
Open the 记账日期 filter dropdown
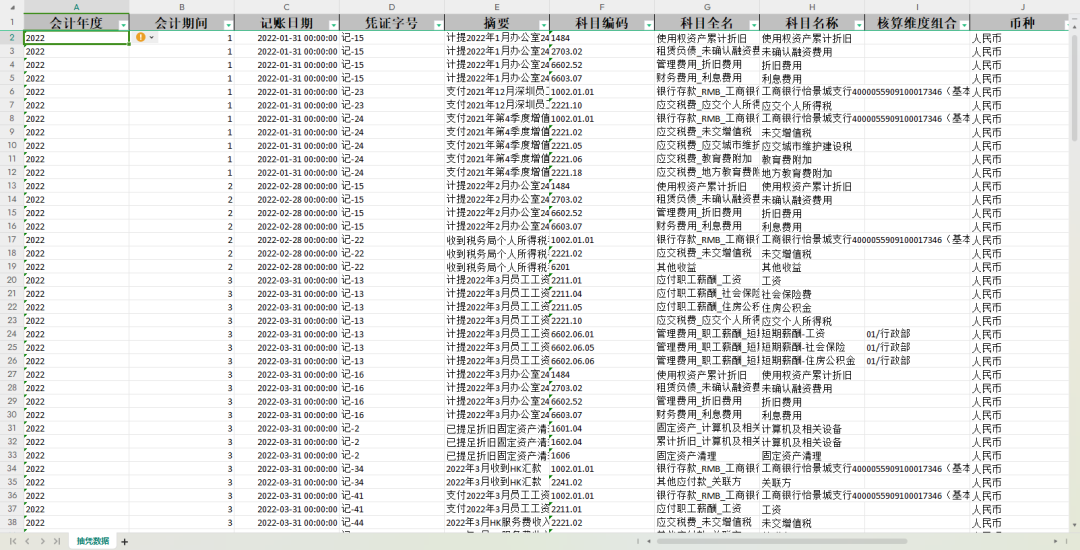click(x=333, y=25)
